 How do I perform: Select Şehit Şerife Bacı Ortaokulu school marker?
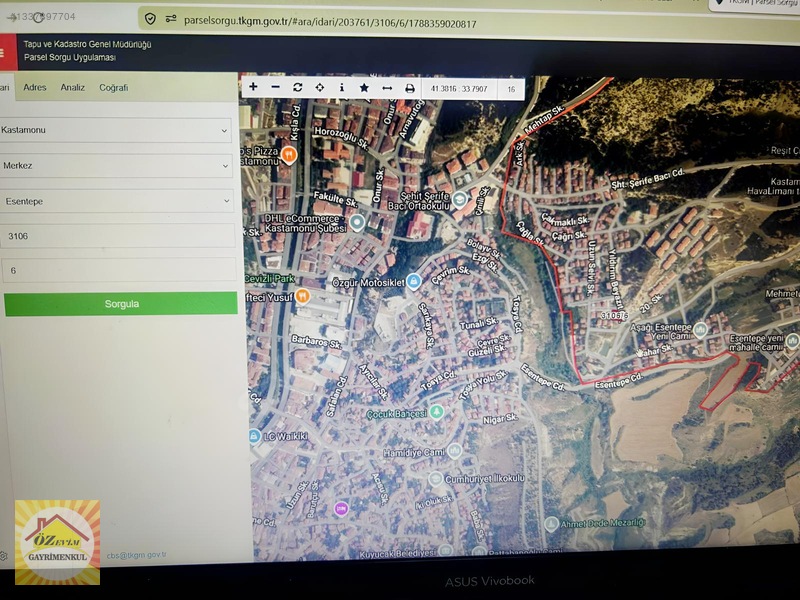459,200
